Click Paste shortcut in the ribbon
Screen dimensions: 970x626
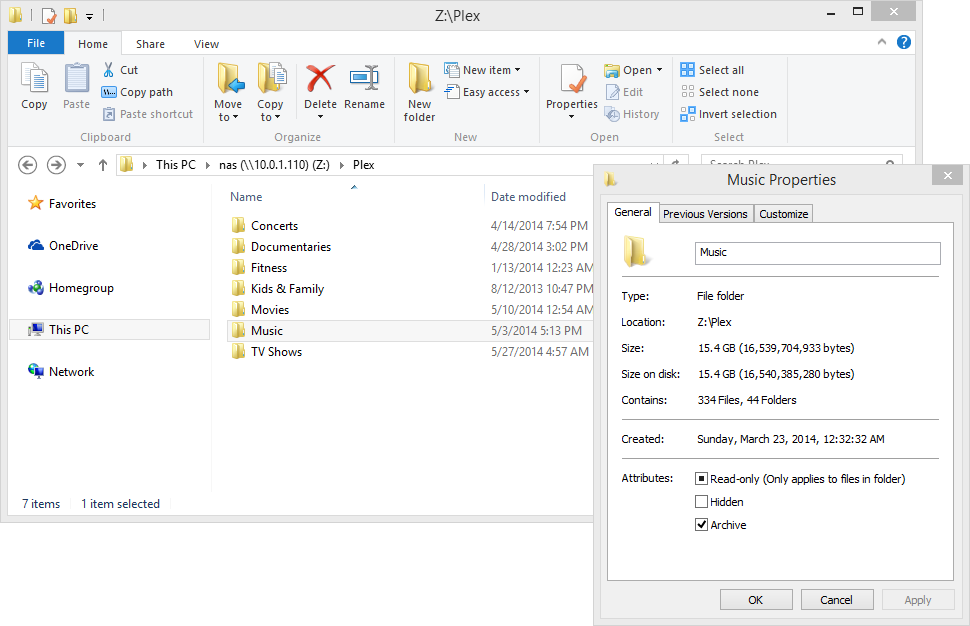pyautogui.click(x=148, y=114)
